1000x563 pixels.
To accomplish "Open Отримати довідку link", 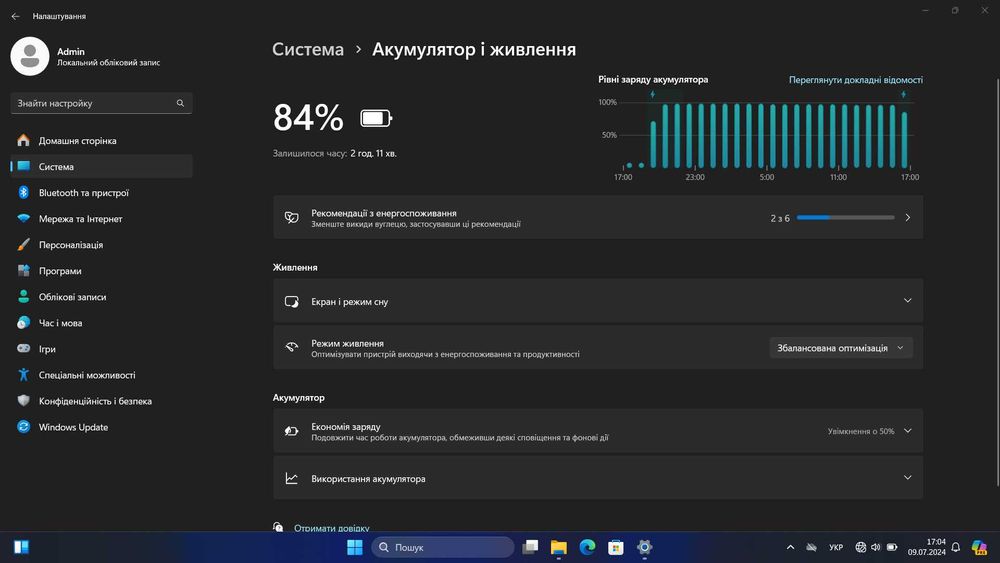I will click(x=332, y=528).
